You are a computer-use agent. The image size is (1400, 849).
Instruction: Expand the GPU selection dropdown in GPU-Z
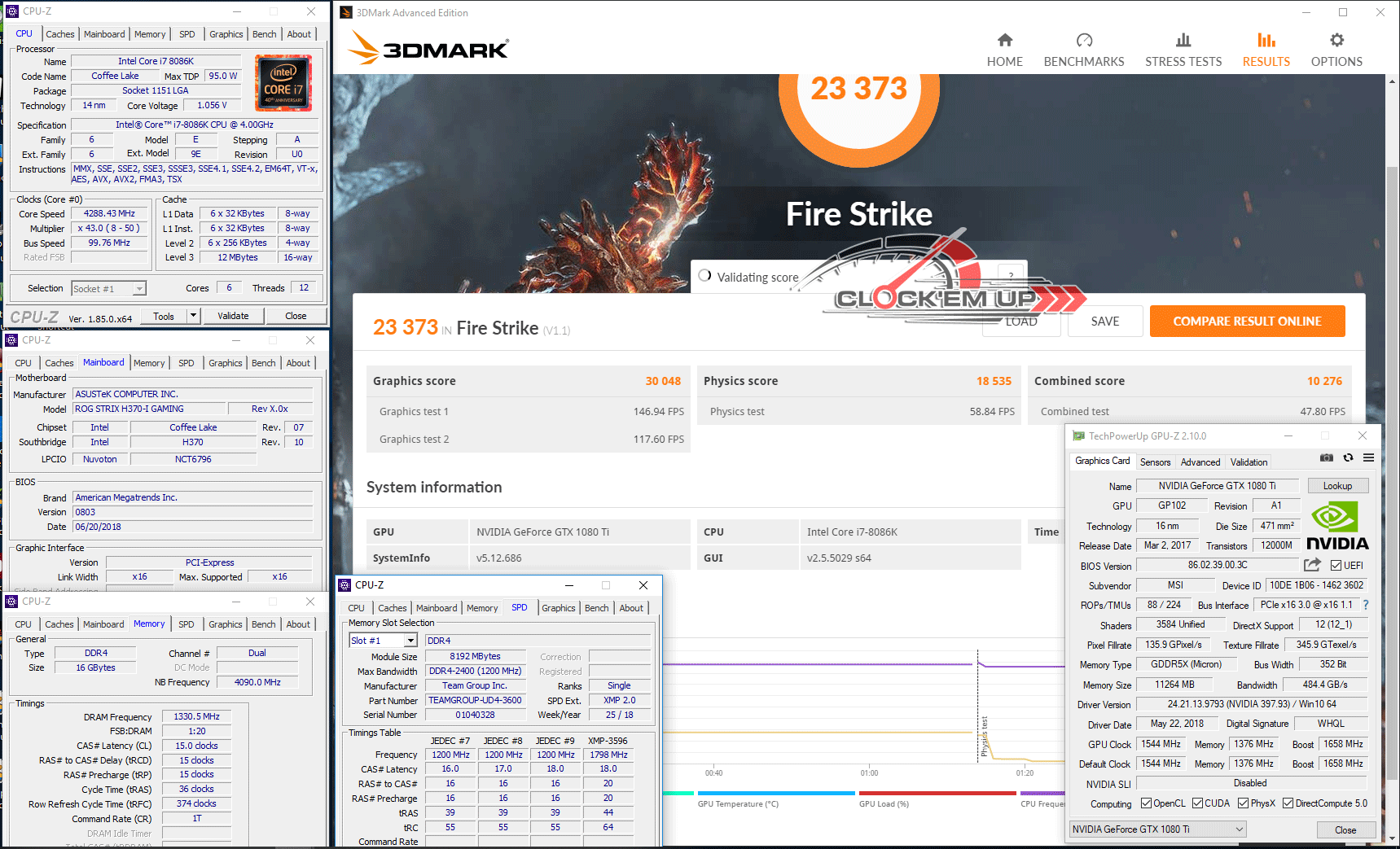pos(1239,829)
